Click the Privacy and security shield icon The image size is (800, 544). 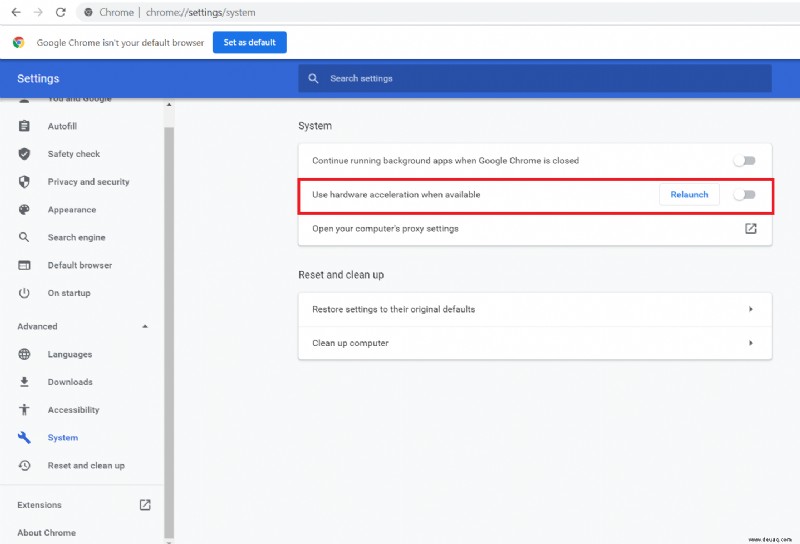24,182
